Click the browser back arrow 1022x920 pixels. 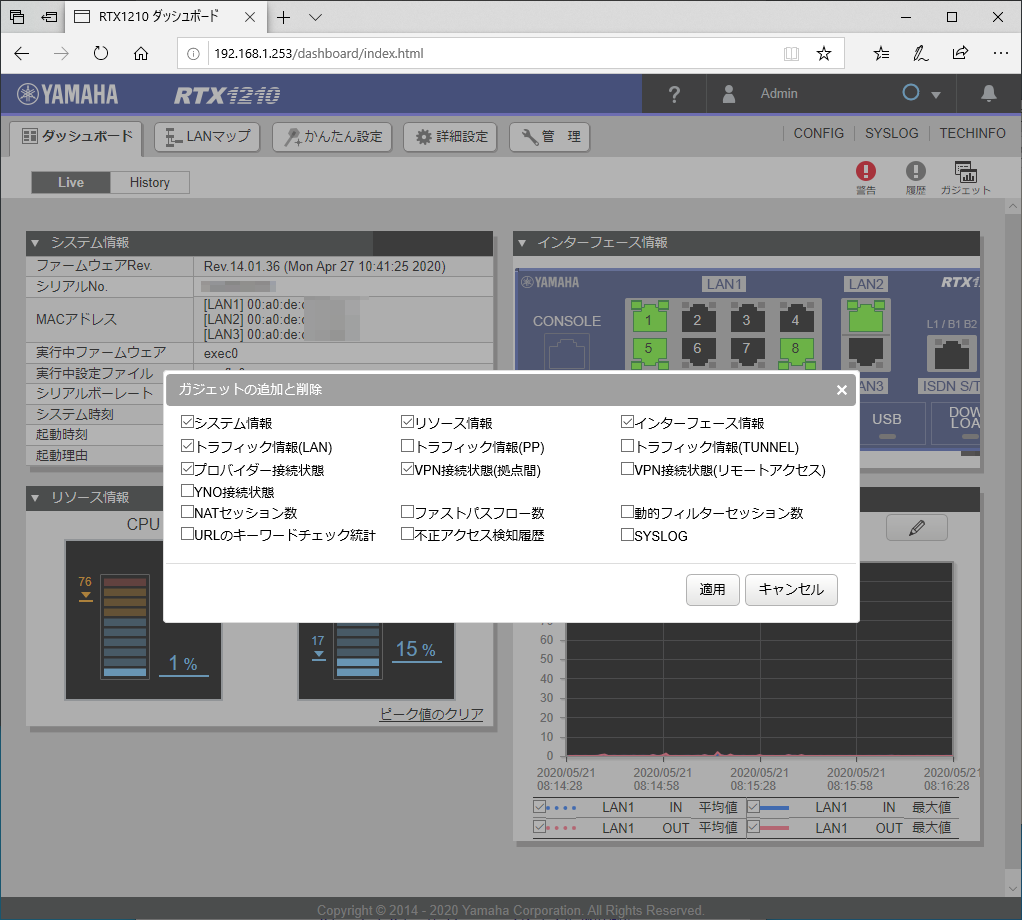click(x=22, y=53)
